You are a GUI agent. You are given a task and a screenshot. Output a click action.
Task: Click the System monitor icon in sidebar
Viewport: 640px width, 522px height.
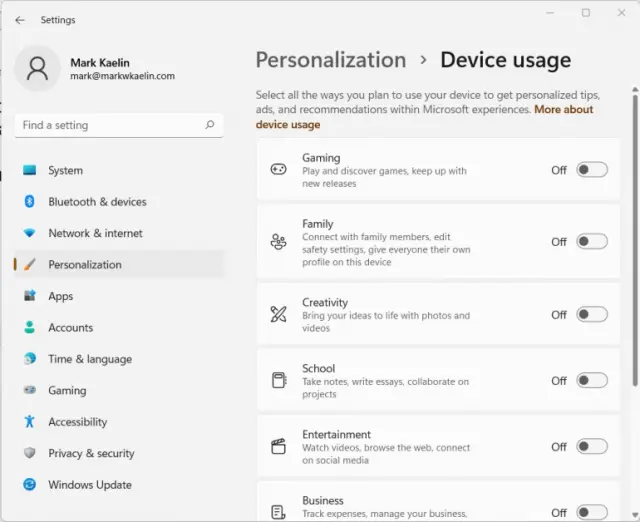[29, 171]
